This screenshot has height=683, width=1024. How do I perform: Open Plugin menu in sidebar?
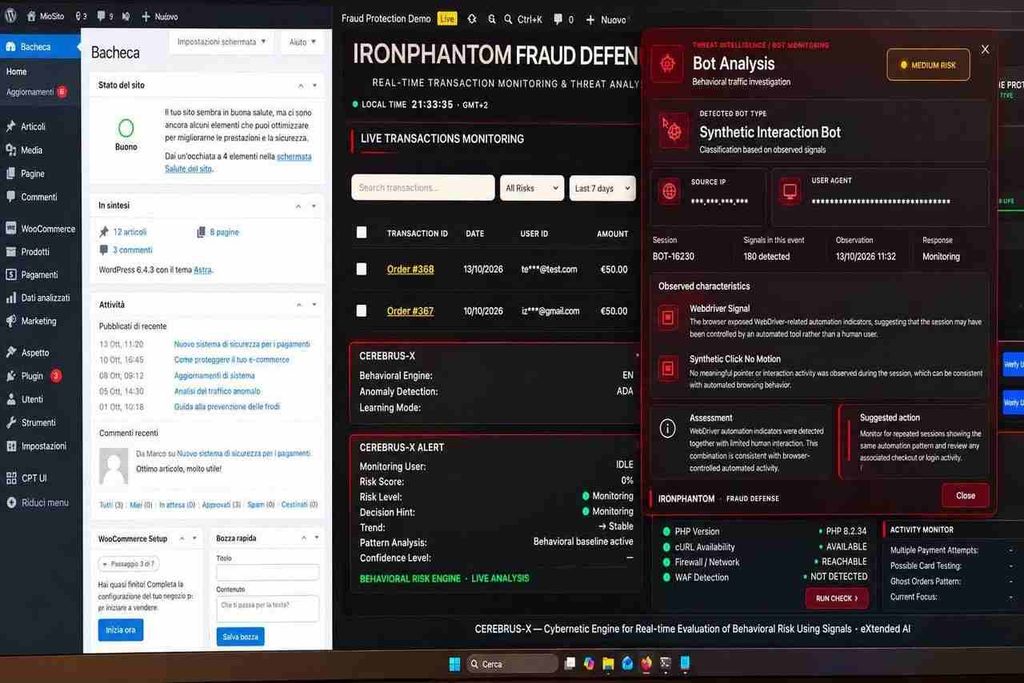[32, 375]
